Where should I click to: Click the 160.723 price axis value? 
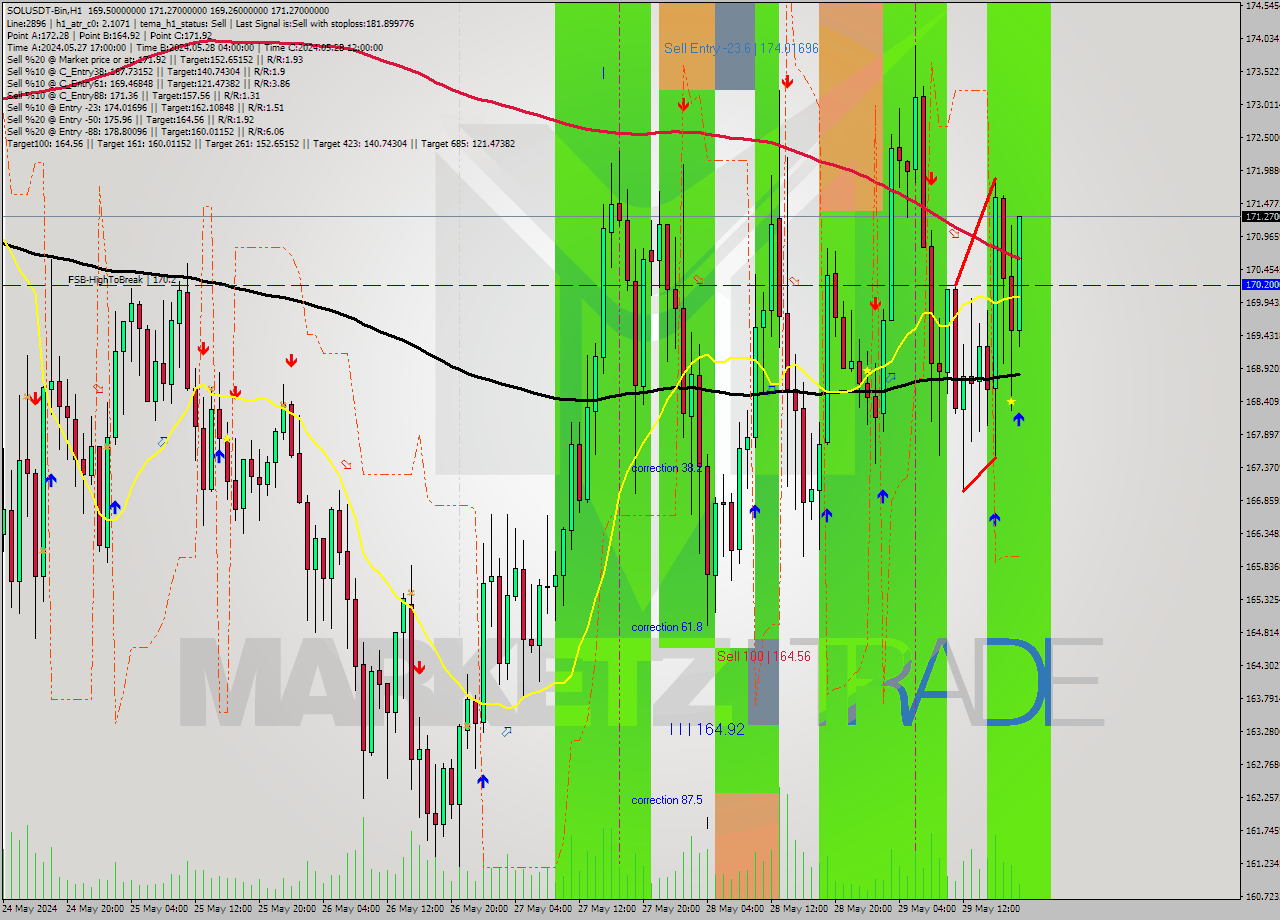point(1261,897)
